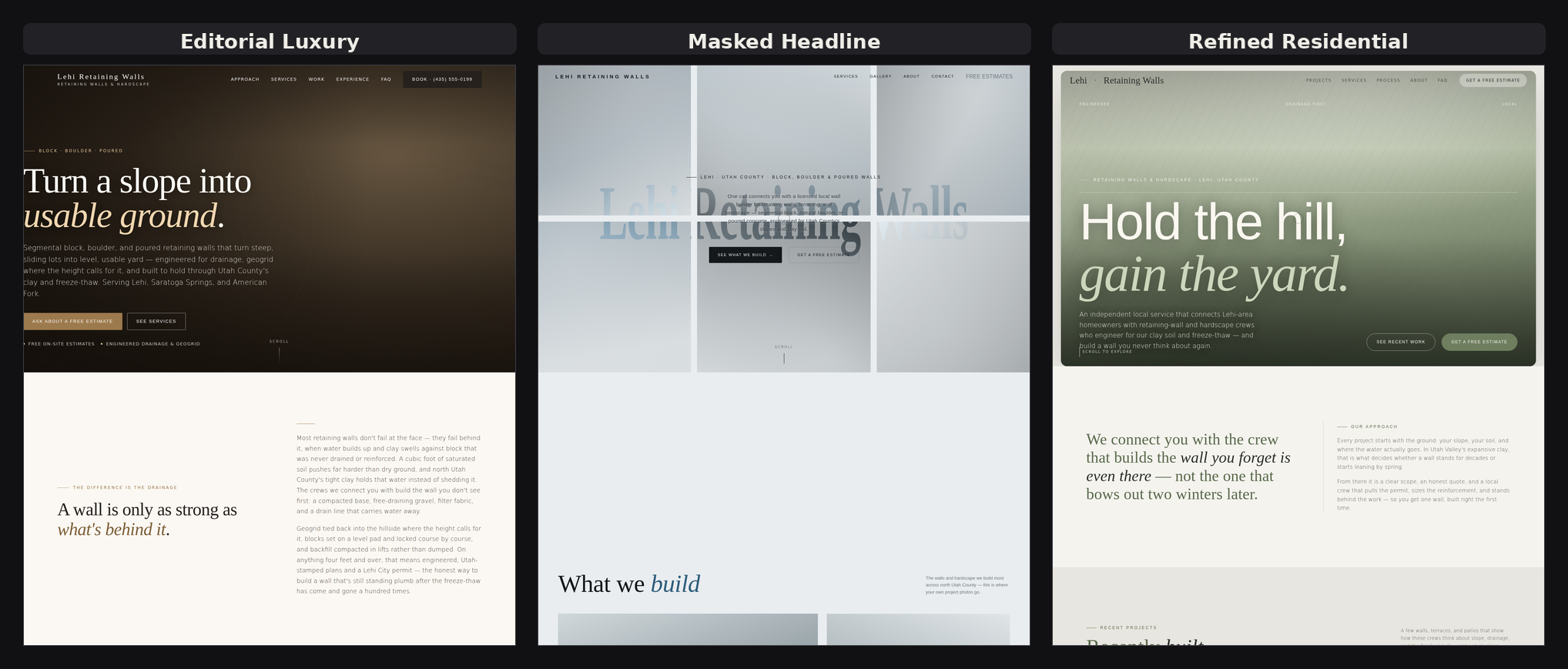
Task: Select the Editorial Luxury design header
Action: 270,41
